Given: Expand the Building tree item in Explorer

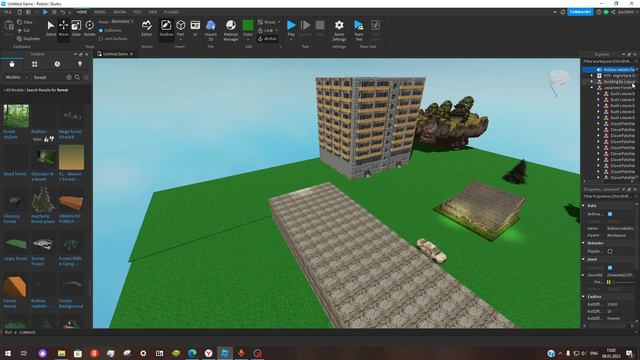Looking at the screenshot, I should pyautogui.click(x=591, y=82).
